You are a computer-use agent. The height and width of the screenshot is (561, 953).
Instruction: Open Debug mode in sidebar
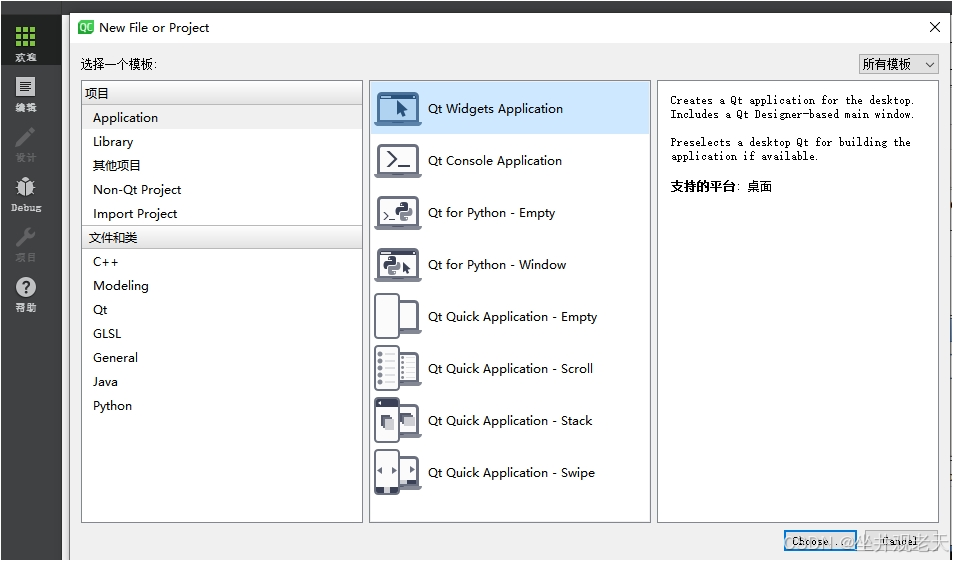26,194
